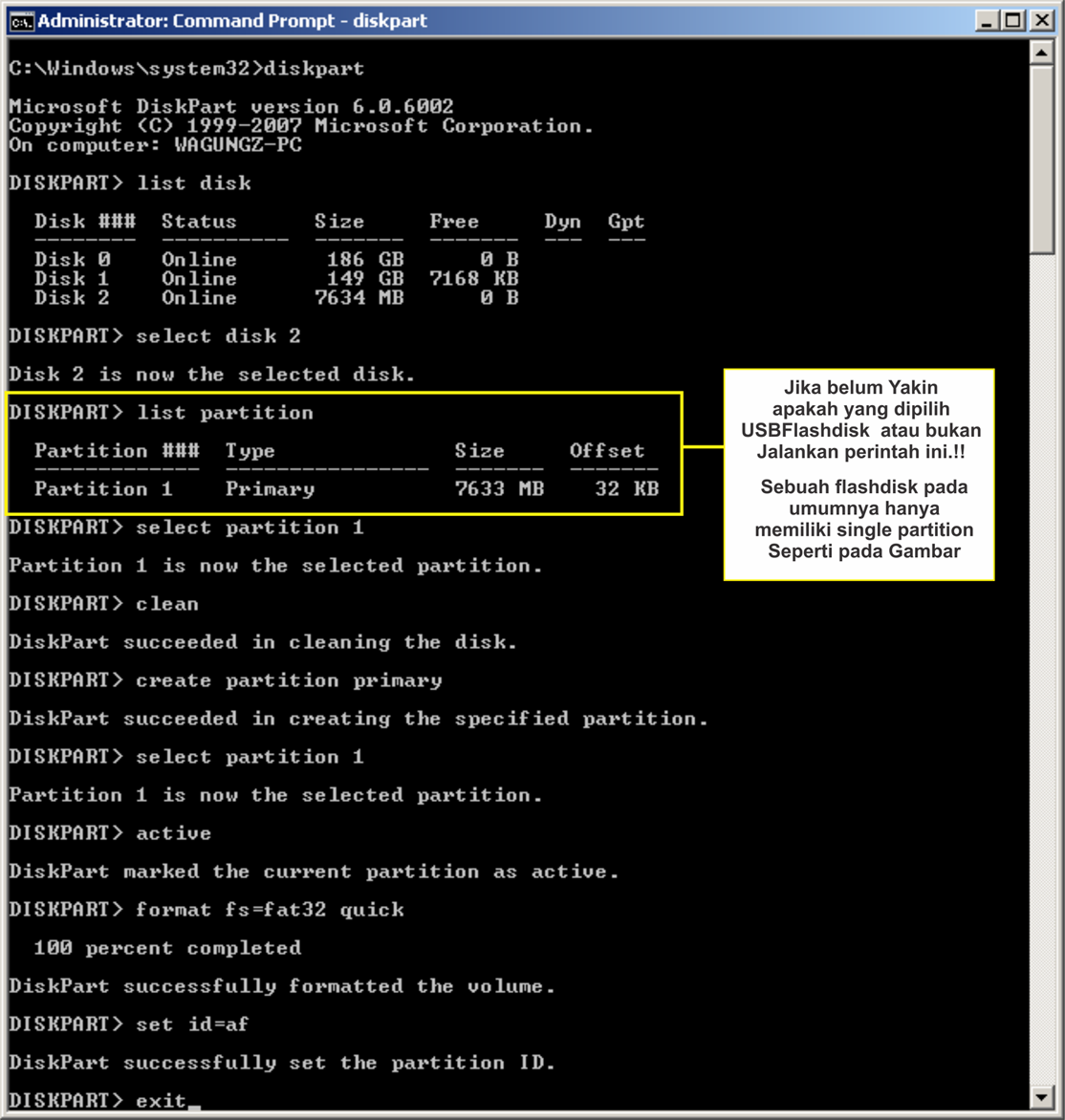Click 'DiskPart successfully set the partition ID.'

click(282, 1063)
